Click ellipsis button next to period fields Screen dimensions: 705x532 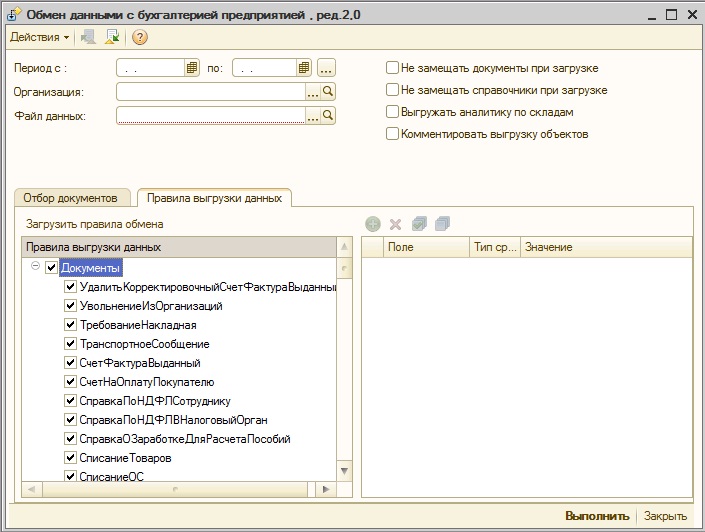(327, 68)
